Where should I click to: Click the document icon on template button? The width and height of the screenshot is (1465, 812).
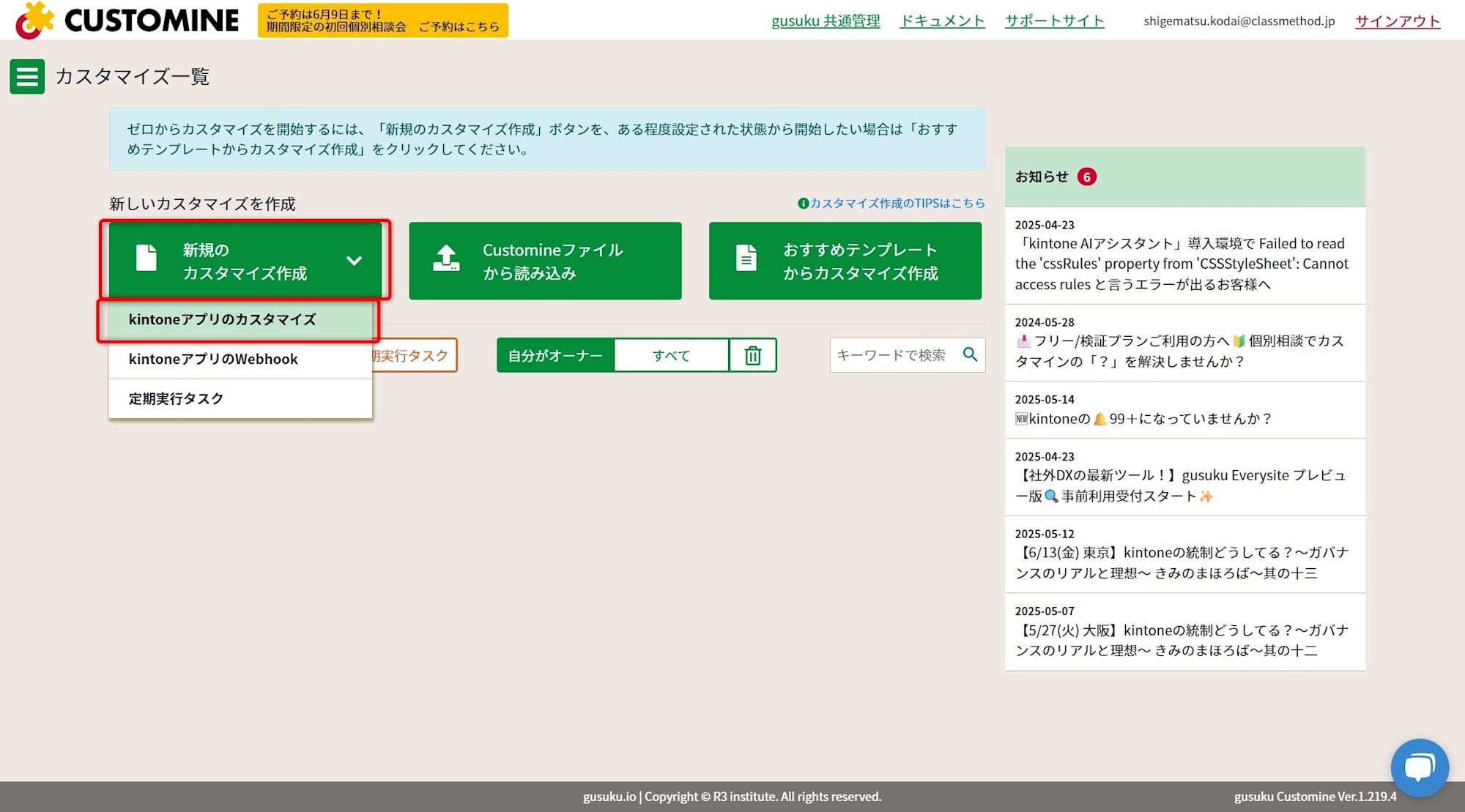[x=746, y=258]
